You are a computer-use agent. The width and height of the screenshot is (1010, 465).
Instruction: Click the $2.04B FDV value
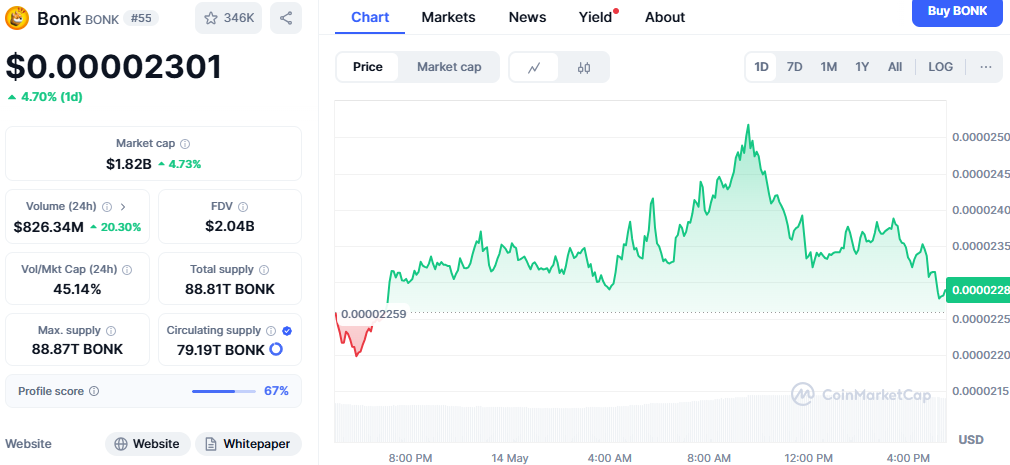point(230,226)
